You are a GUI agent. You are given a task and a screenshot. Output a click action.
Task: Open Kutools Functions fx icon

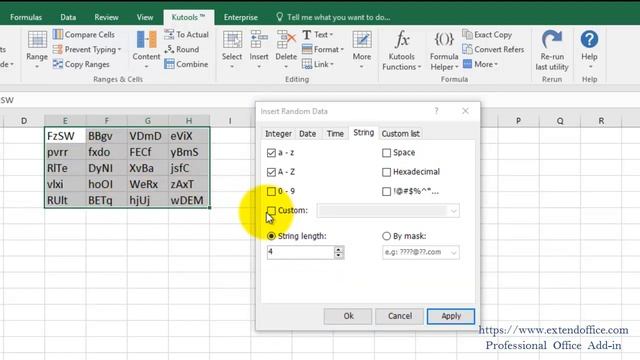pyautogui.click(x=402, y=40)
